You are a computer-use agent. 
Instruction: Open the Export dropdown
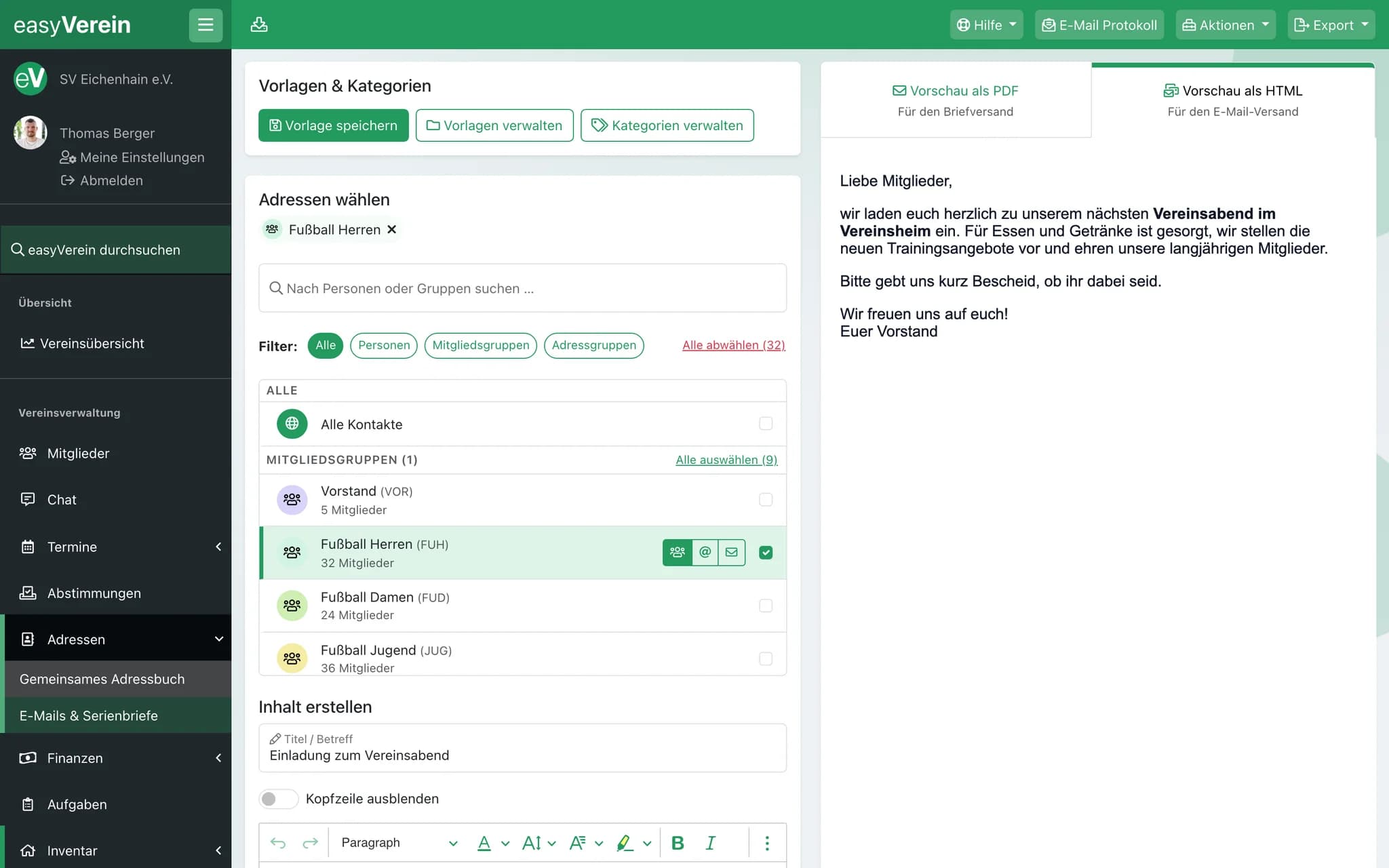click(1331, 25)
